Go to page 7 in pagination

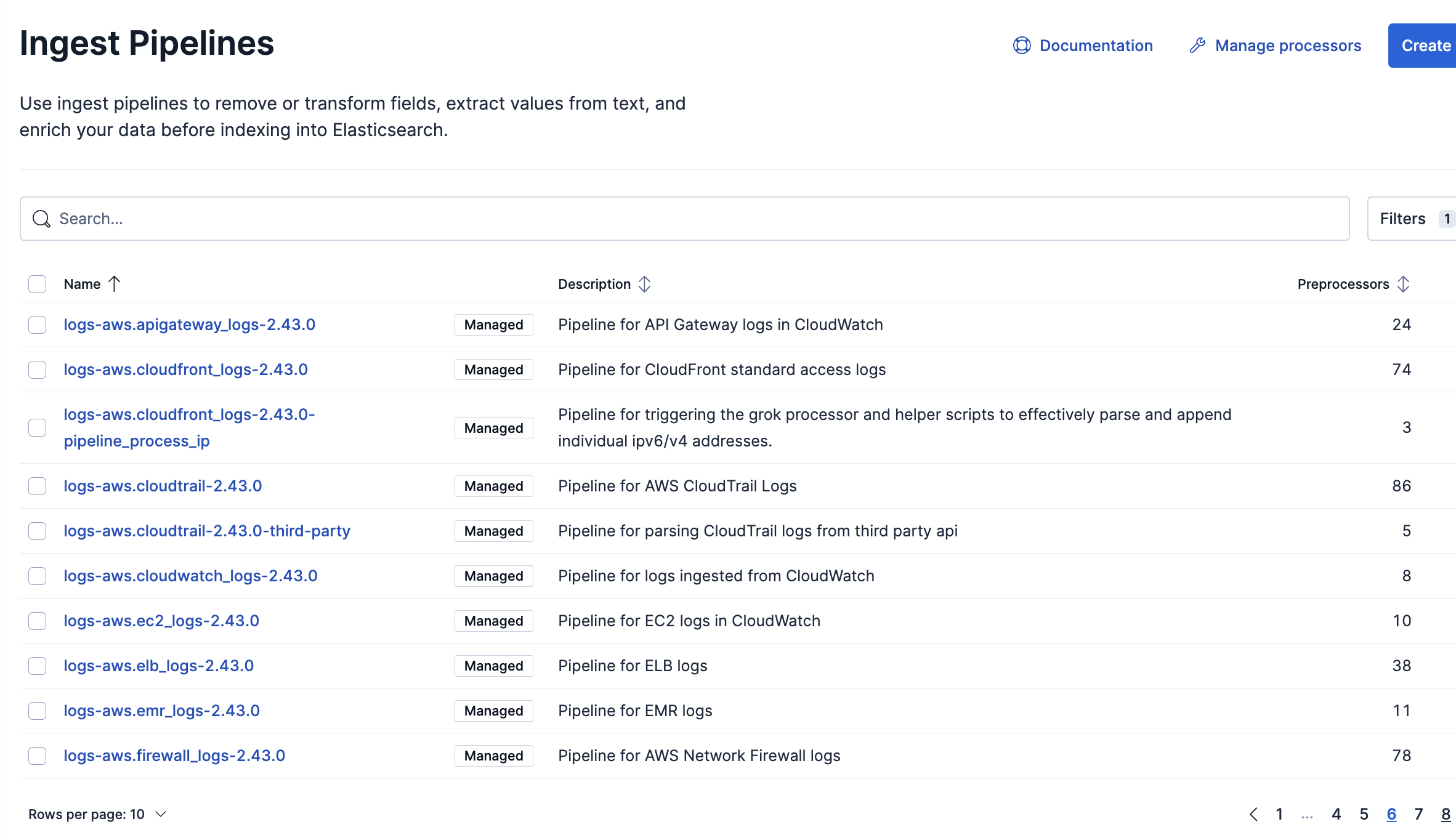[1418, 814]
